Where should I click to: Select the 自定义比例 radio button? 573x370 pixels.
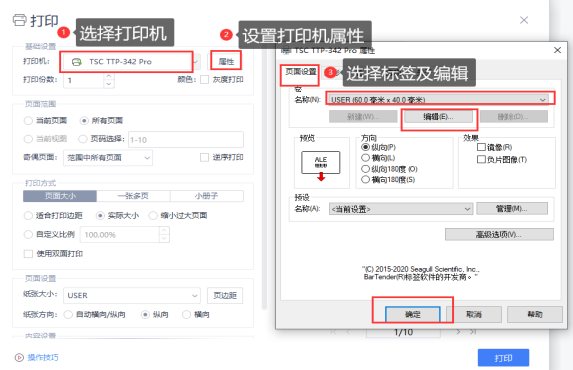tap(28, 234)
